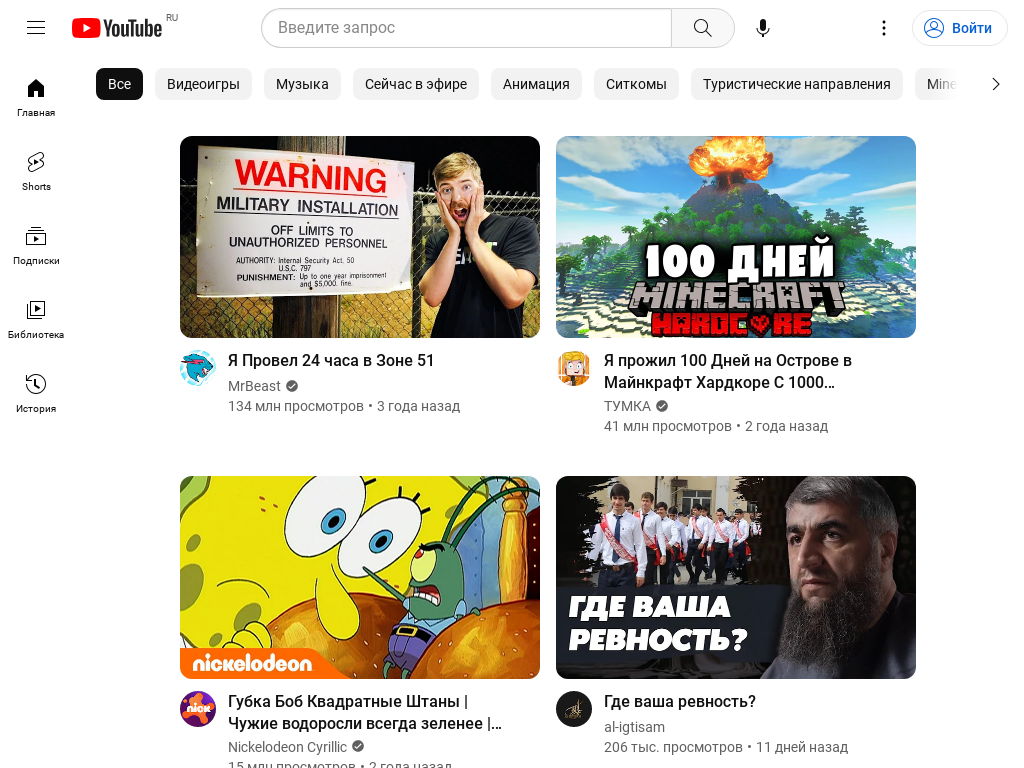Open MrBeast channel avatar
1024x768 pixels.
pyautogui.click(x=198, y=368)
